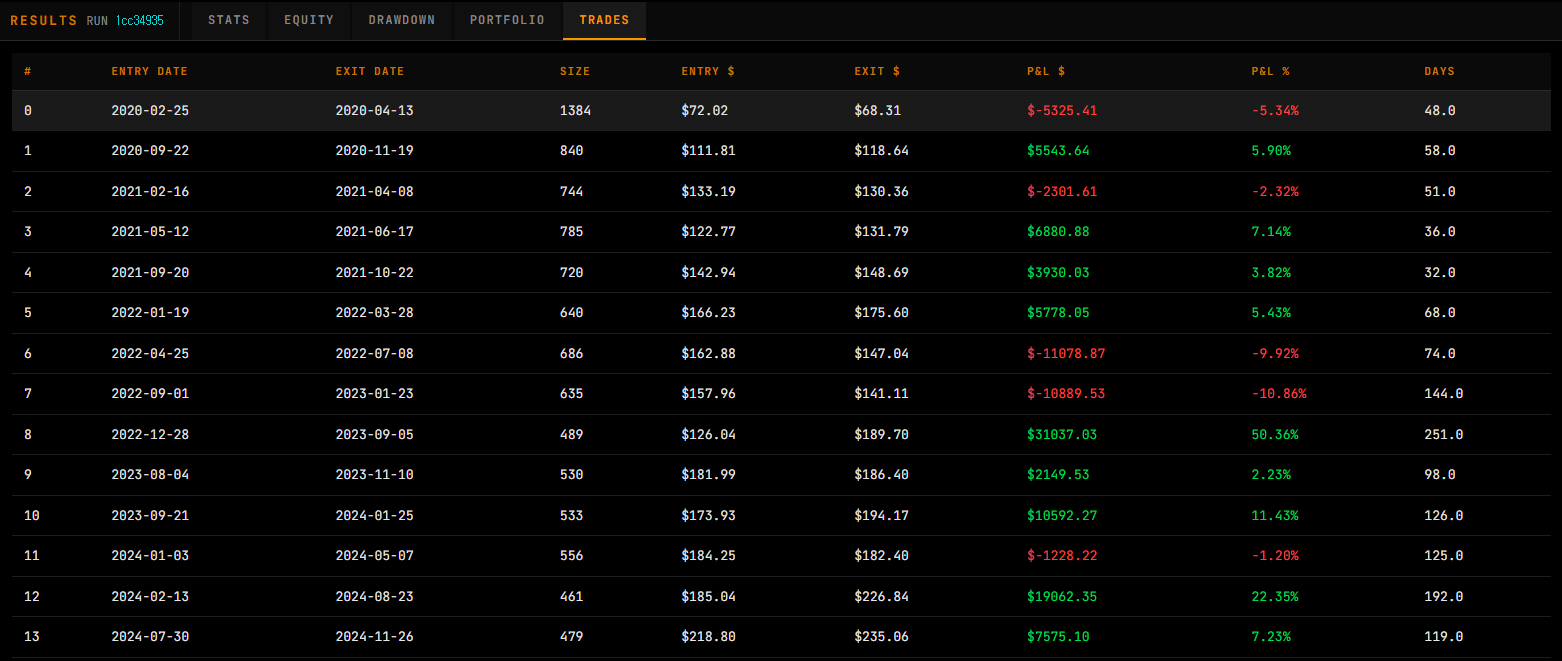This screenshot has height=661, width=1562.
Task: Click exit price $131.79
Action: pyautogui.click(x=881, y=232)
